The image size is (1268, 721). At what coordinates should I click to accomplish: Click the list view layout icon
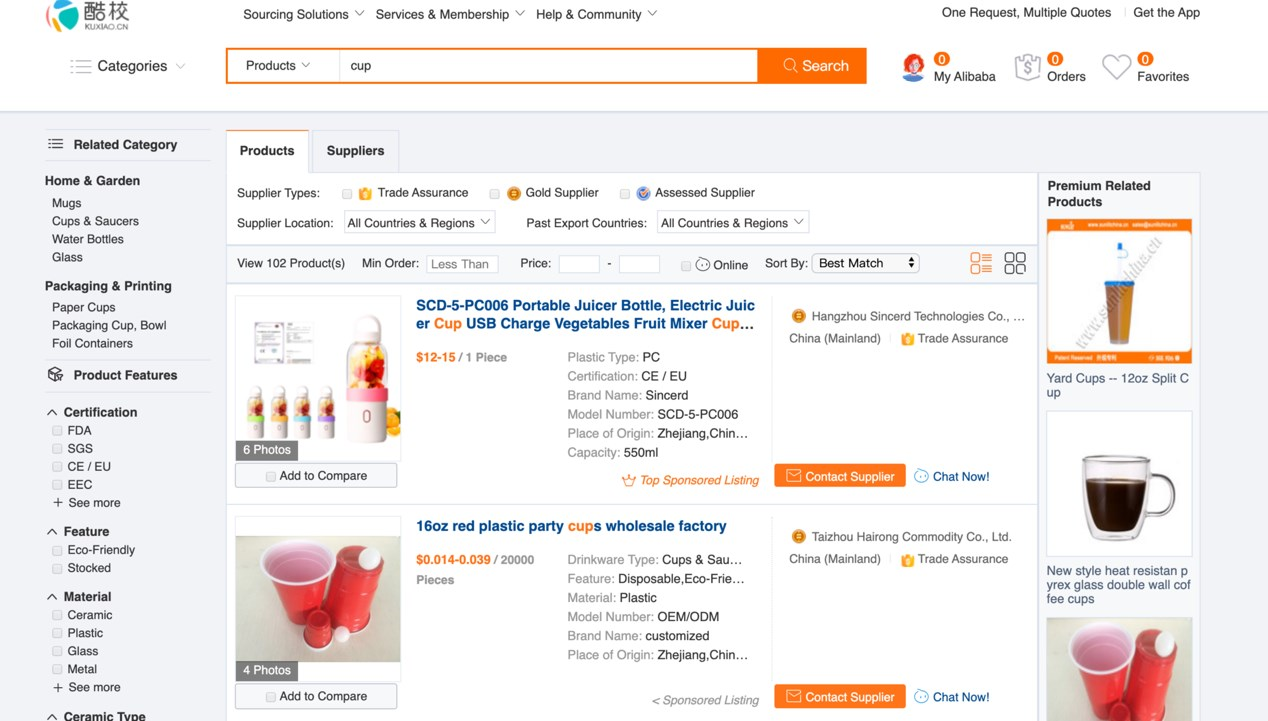tap(981, 263)
